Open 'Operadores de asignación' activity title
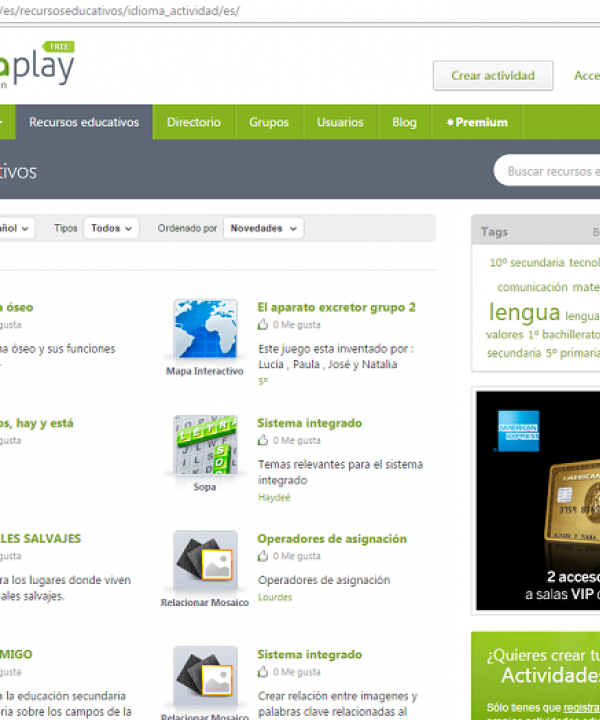This screenshot has height=720, width=600. tap(332, 539)
